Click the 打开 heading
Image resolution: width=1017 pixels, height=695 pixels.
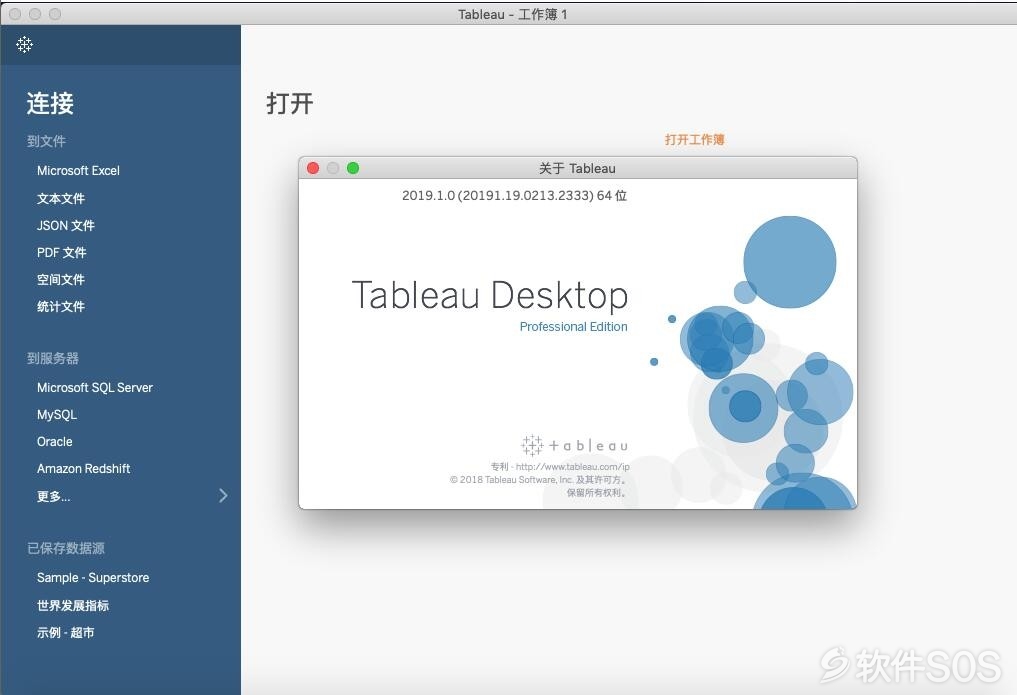pos(290,104)
